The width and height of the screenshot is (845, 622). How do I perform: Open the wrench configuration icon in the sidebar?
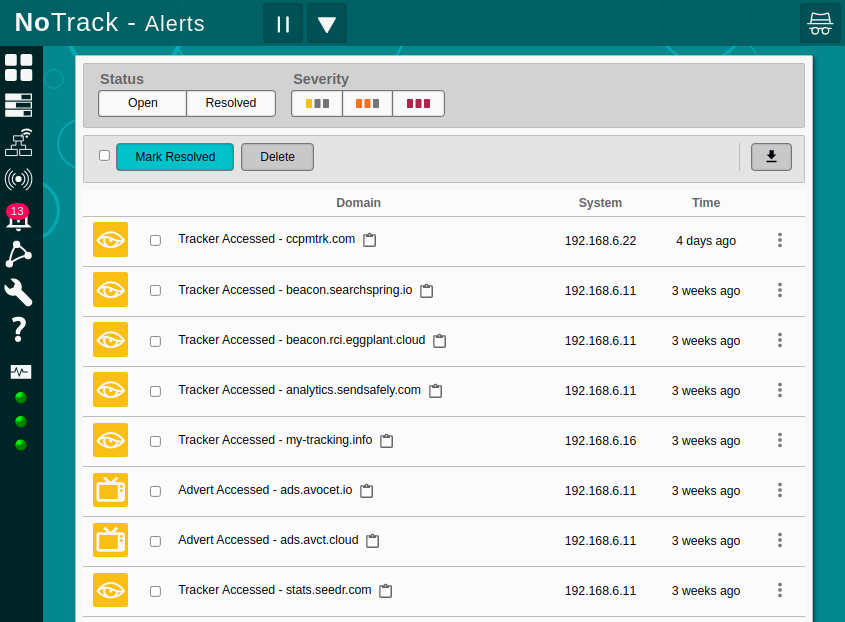18,292
